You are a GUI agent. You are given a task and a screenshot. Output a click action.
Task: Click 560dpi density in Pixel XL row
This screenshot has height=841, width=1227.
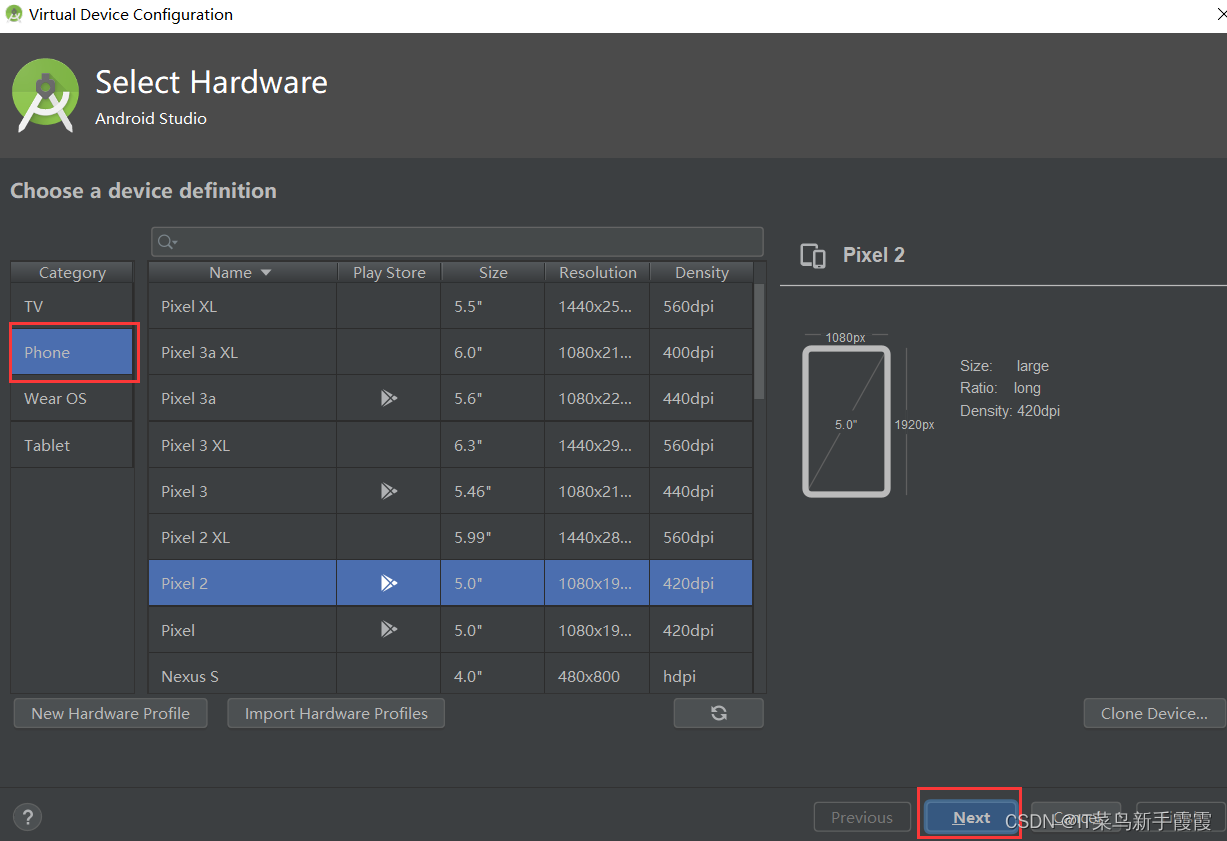[702, 306]
